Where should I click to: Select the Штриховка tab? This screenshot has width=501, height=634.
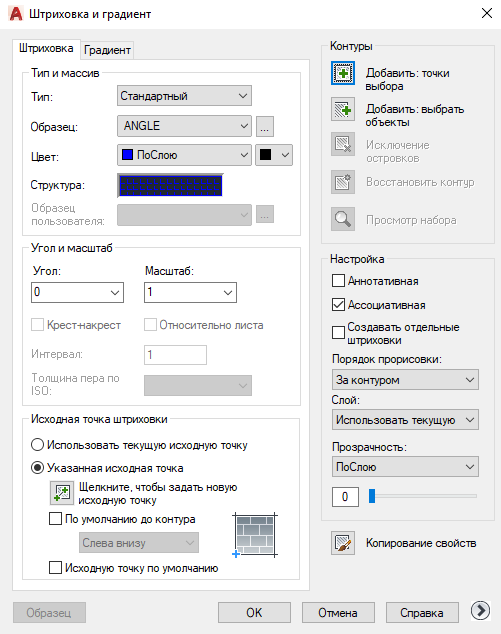46,49
